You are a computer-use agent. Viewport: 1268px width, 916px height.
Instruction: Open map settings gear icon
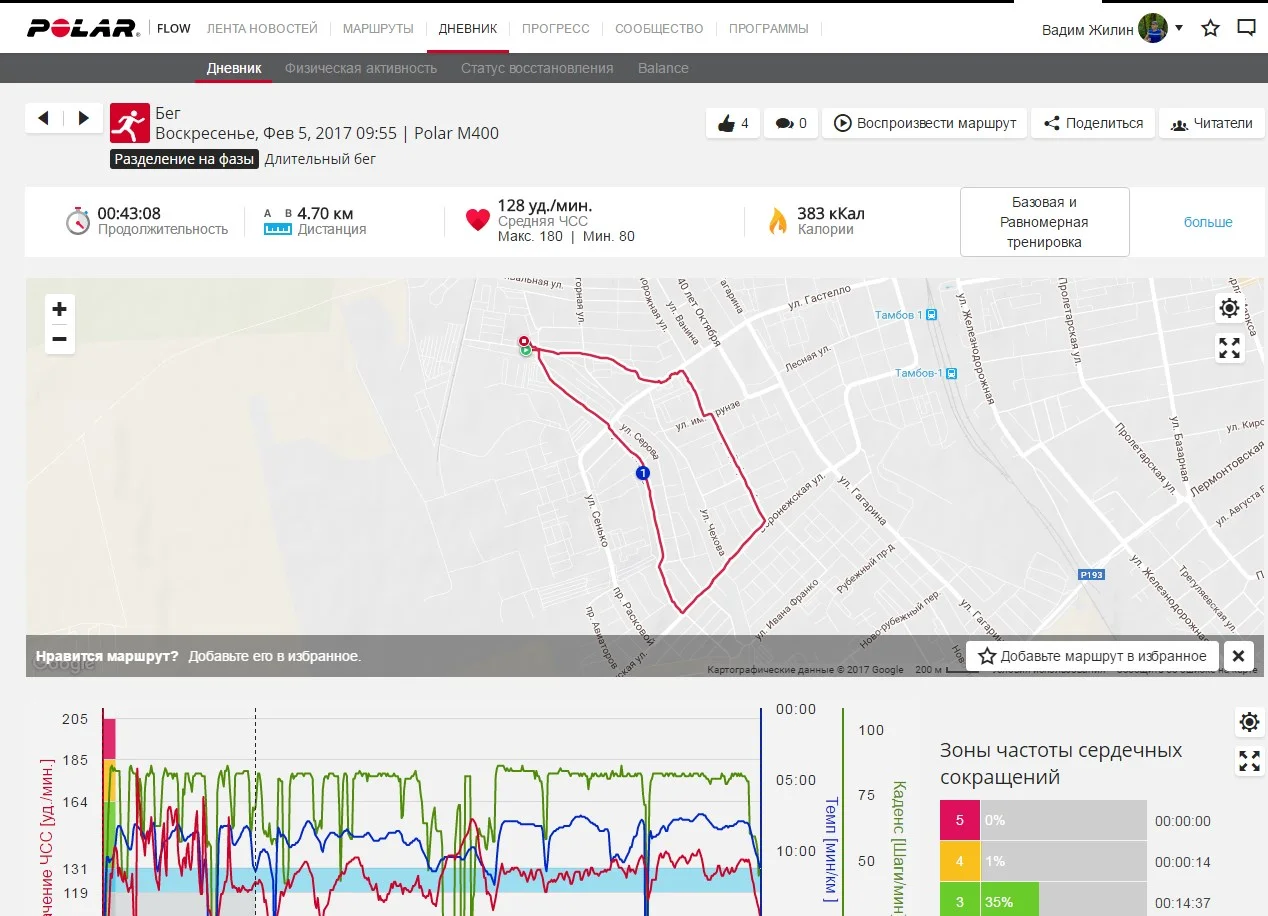(x=1229, y=309)
